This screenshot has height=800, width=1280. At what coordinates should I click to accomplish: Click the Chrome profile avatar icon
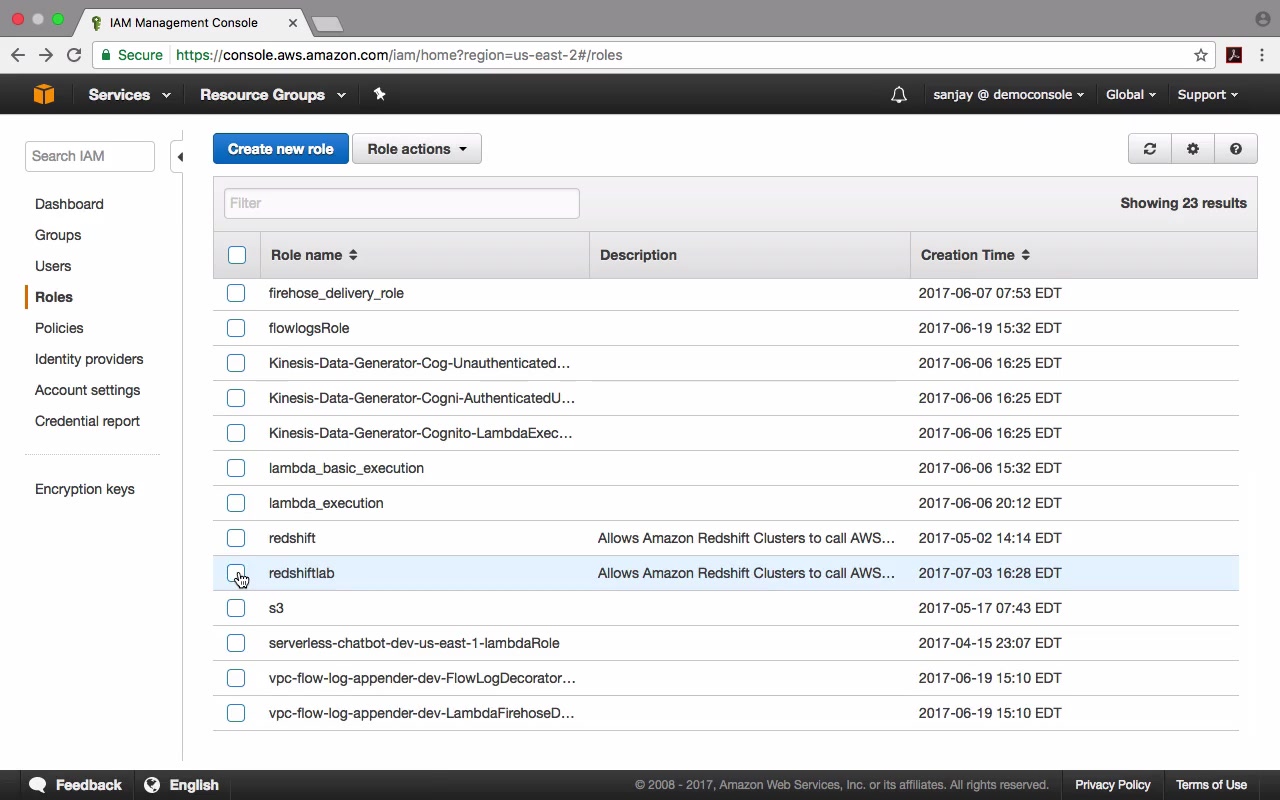tap(1262, 19)
